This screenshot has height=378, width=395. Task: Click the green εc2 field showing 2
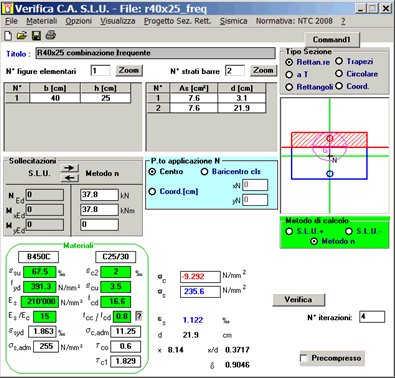click(116, 272)
